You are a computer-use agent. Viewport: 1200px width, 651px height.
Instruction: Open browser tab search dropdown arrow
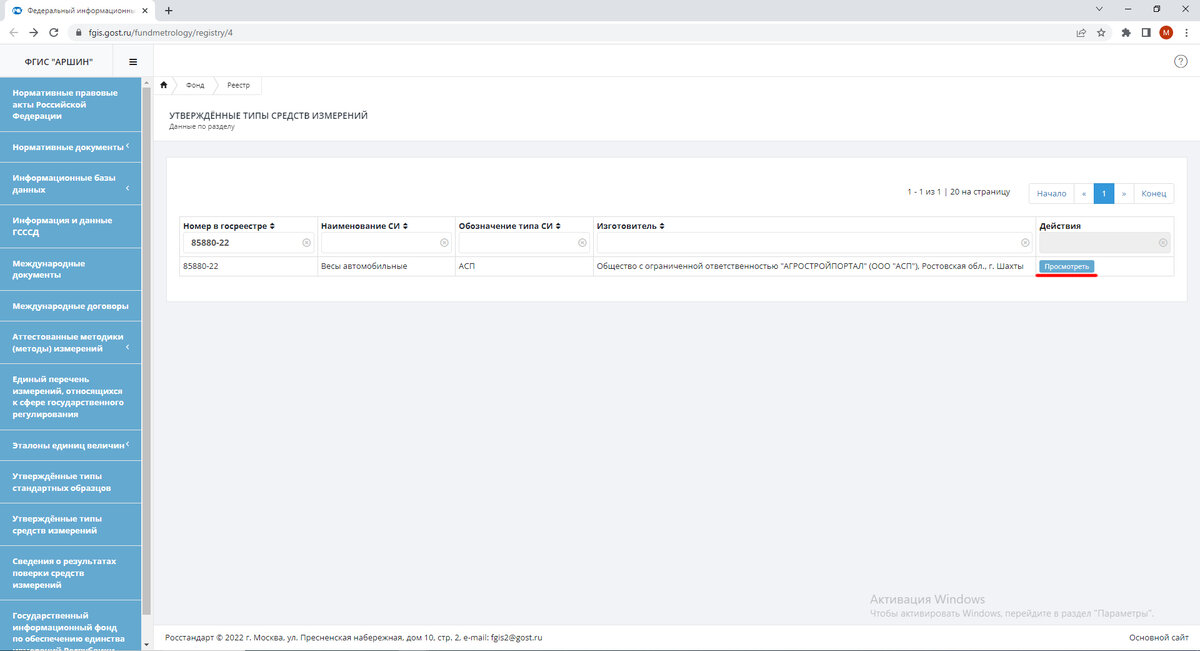(x=1099, y=9)
